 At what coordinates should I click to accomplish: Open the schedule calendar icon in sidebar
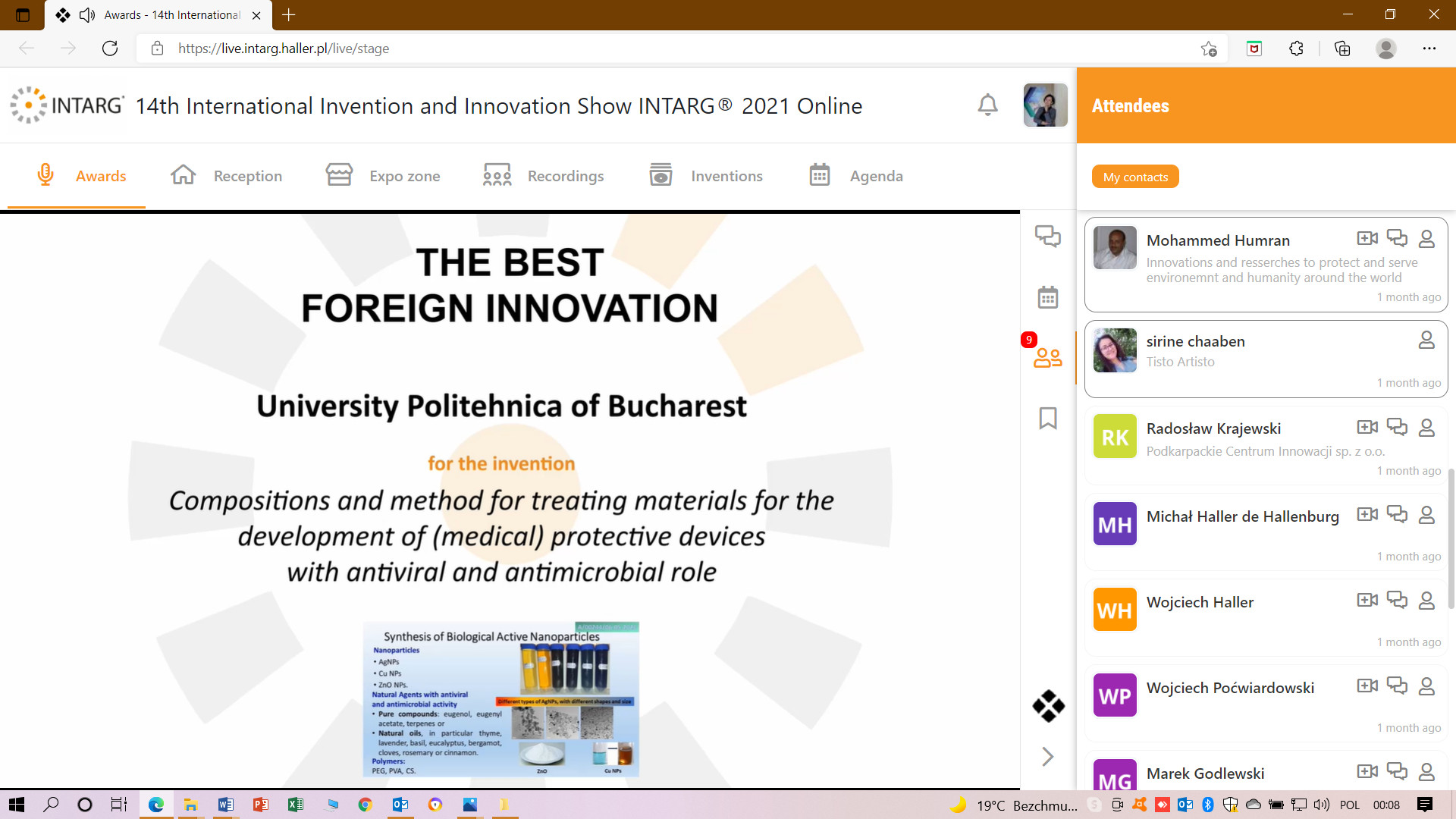[1048, 297]
